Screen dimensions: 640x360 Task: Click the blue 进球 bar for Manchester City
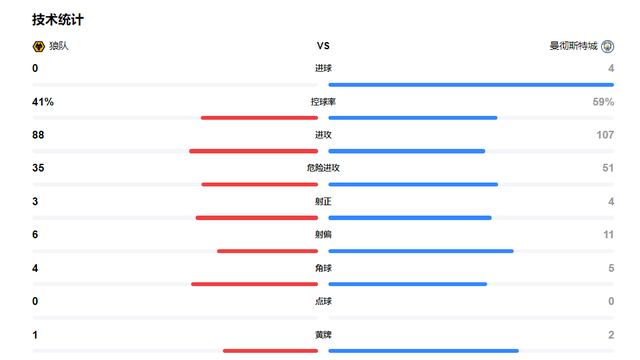(x=471, y=85)
